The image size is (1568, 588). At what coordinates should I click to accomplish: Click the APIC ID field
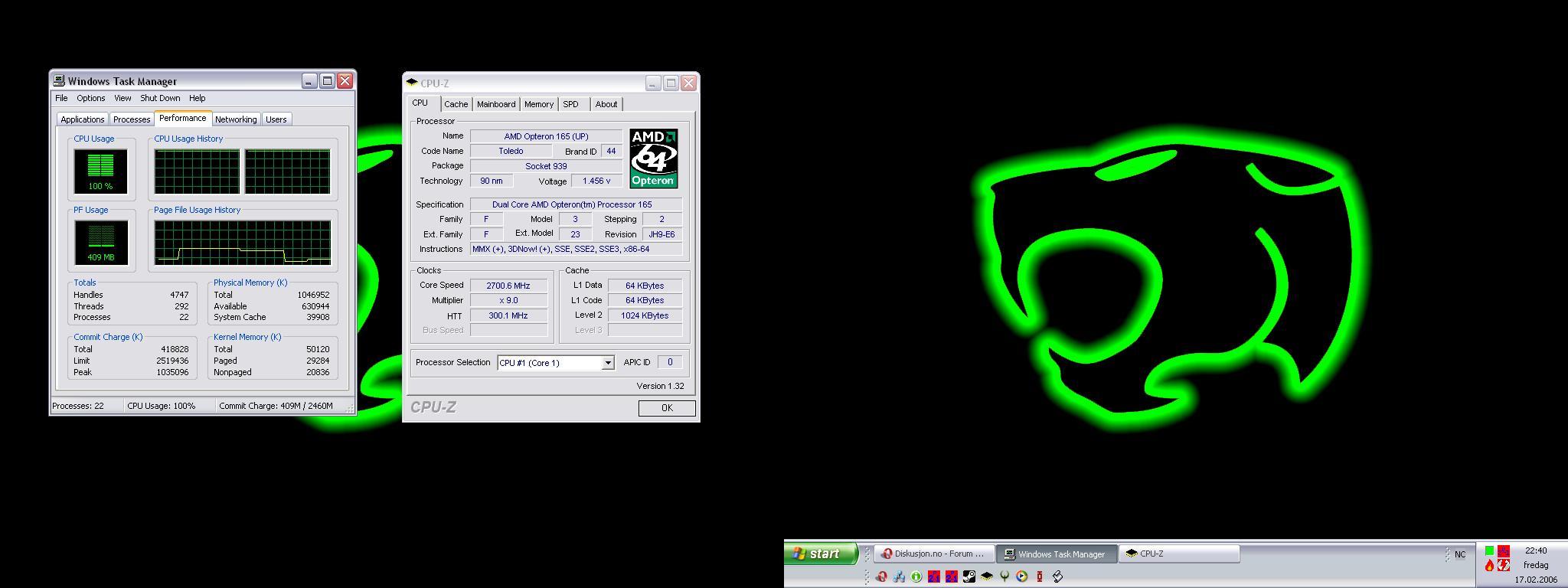670,362
